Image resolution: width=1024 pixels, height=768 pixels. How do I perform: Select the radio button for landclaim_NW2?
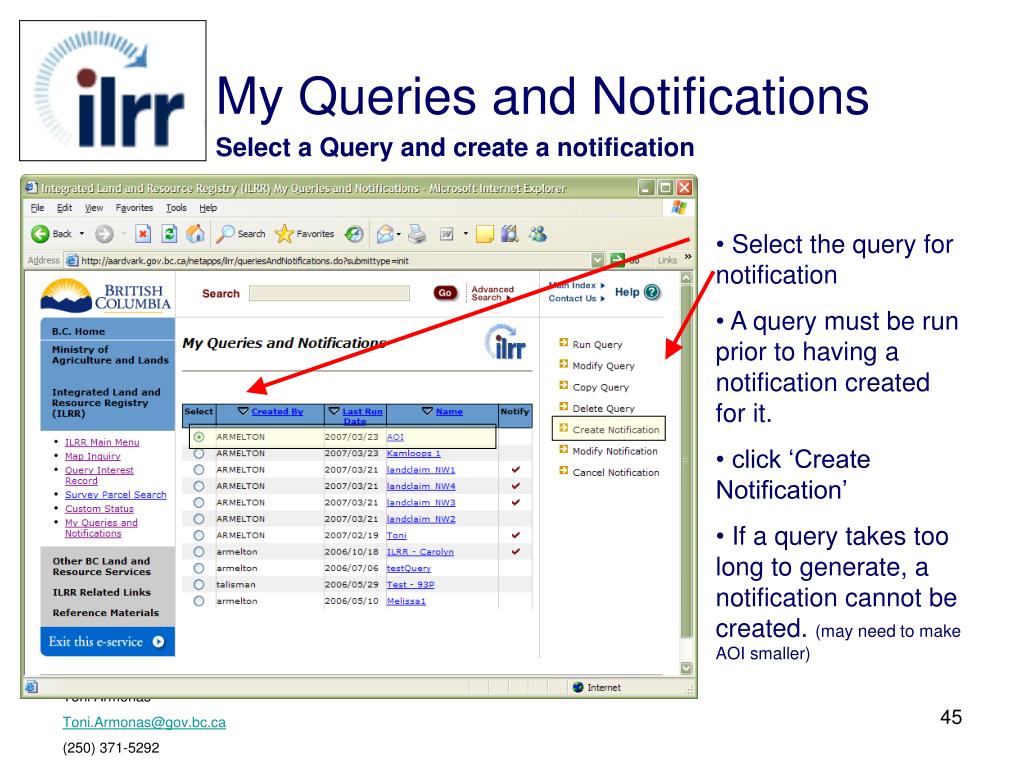[199, 519]
